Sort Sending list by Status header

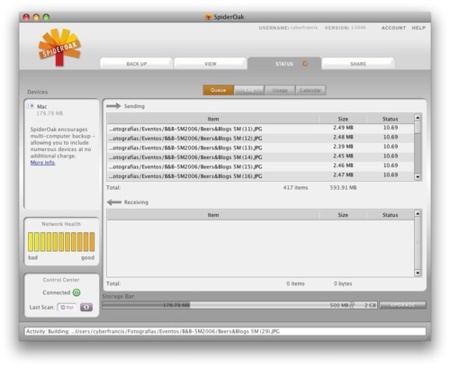390,119
